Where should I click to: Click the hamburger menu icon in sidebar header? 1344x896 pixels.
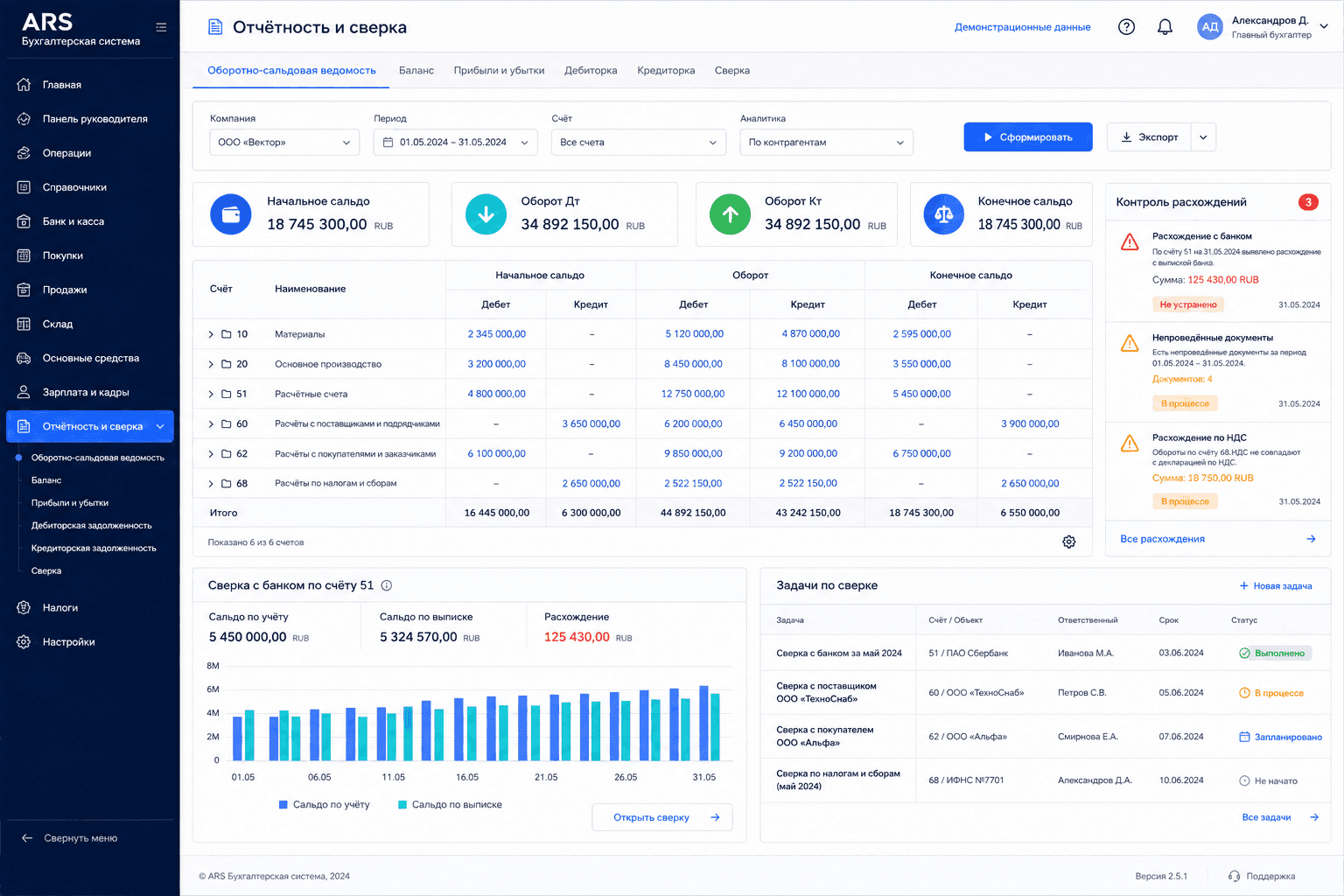(161, 27)
